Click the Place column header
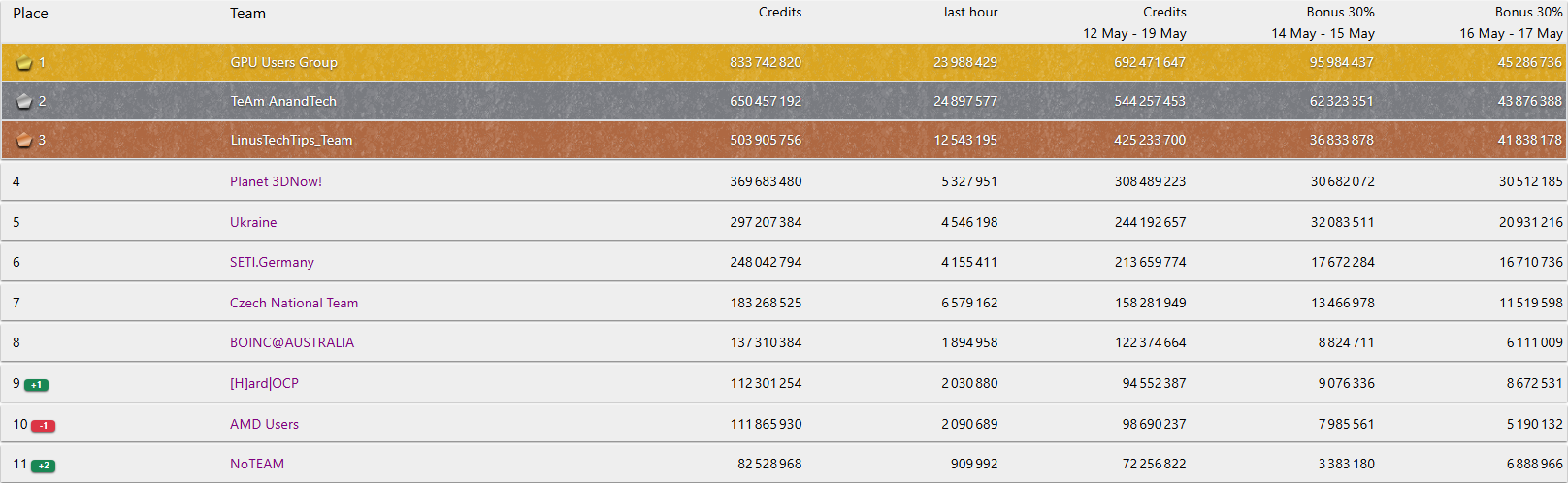This screenshot has width=1568, height=483. pyautogui.click(x=30, y=14)
